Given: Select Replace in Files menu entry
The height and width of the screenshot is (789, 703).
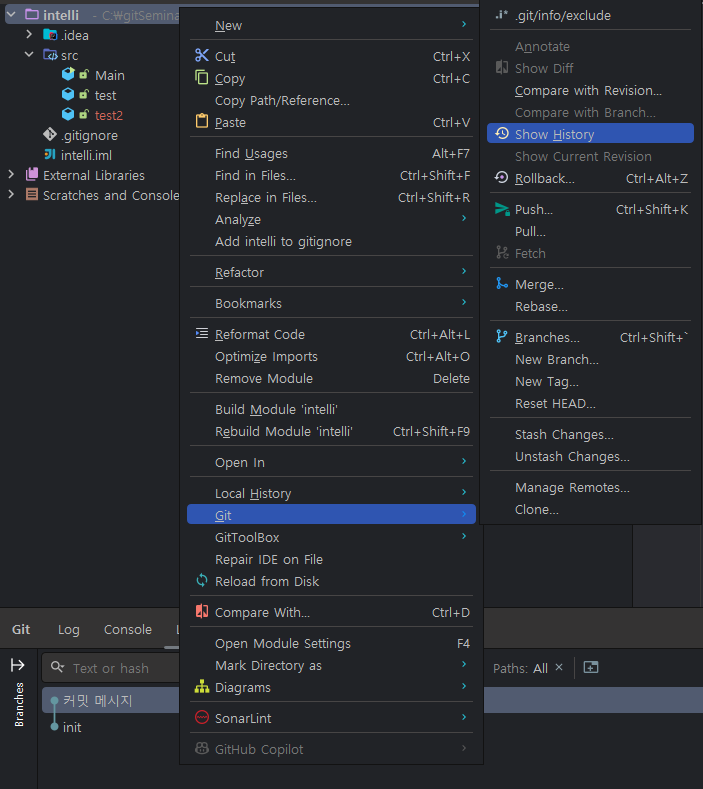Looking at the screenshot, I should click(331, 197).
